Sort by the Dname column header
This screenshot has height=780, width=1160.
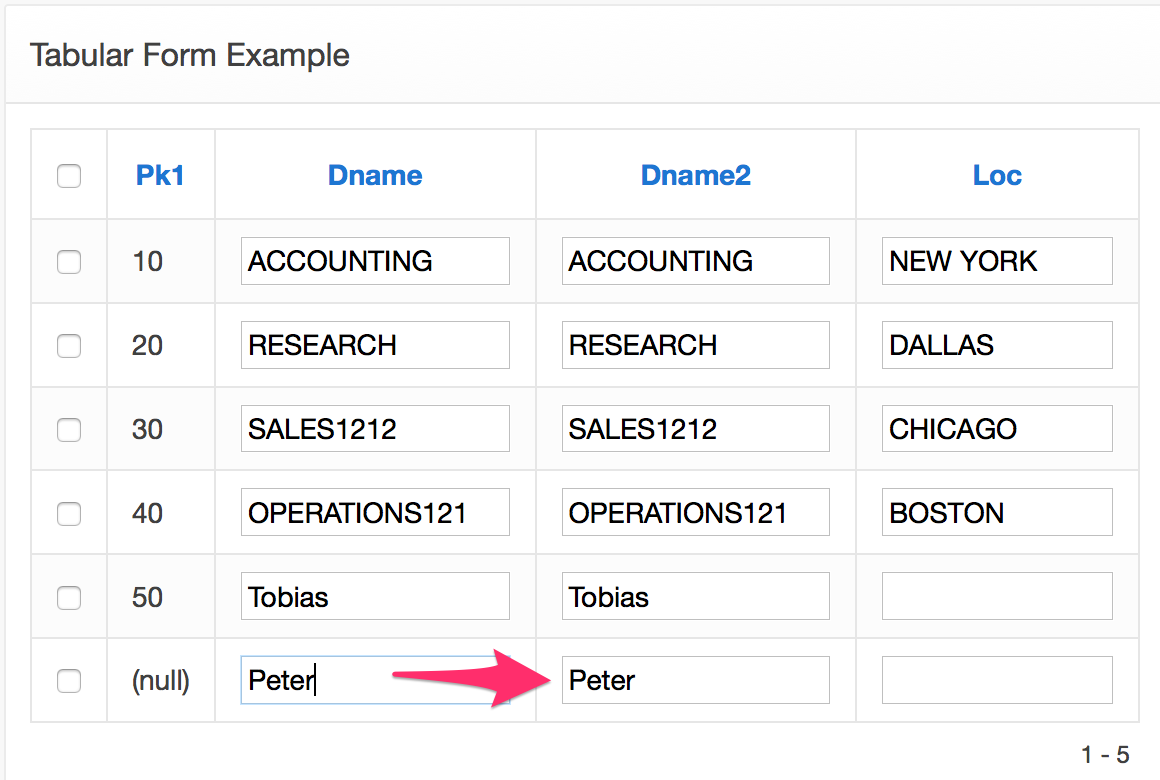[x=375, y=175]
